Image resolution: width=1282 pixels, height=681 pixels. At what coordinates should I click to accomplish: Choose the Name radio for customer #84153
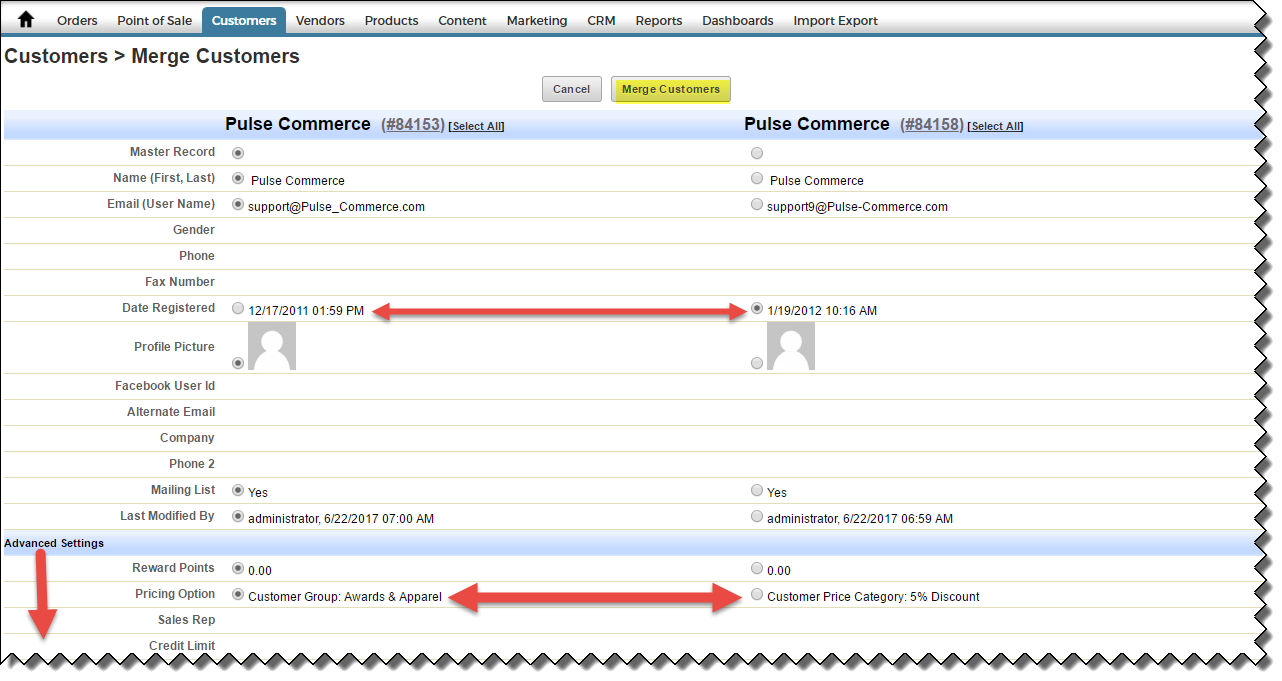tap(238, 179)
